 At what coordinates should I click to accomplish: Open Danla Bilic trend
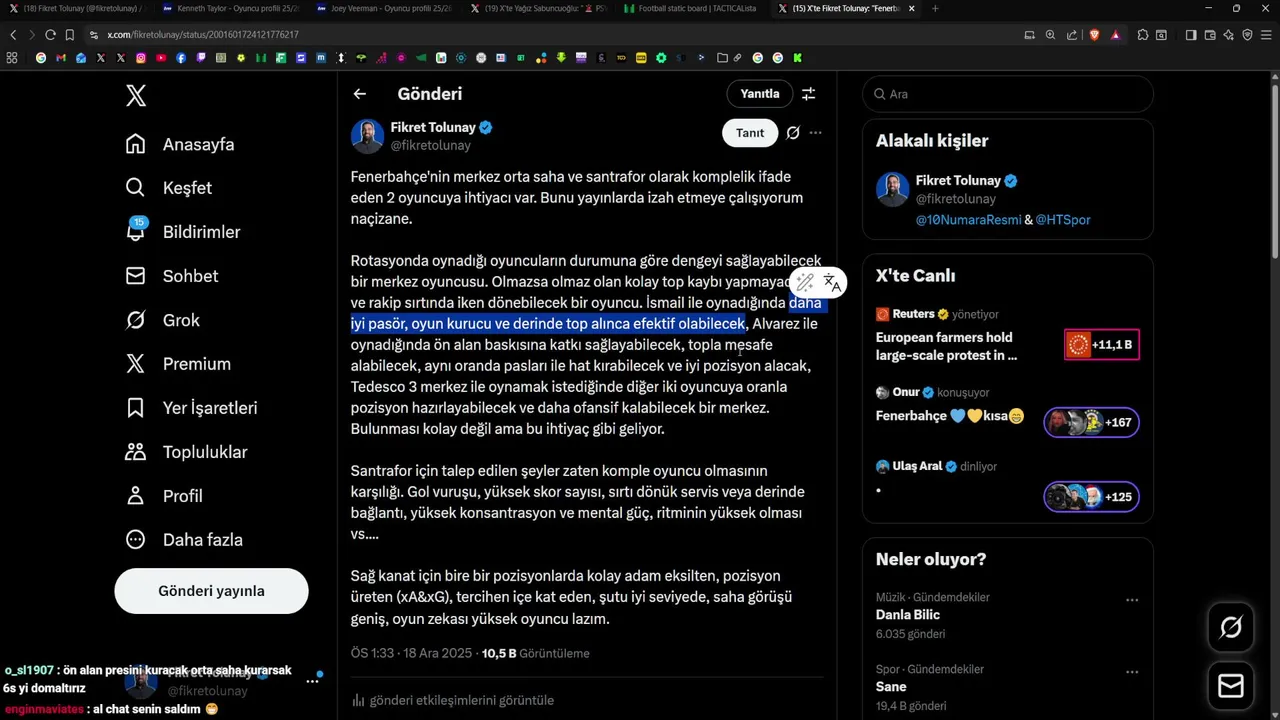[x=908, y=615]
